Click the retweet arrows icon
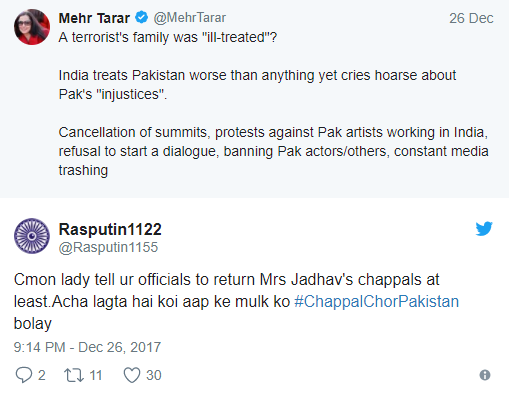The width and height of the screenshot is (509, 395). pos(74,375)
